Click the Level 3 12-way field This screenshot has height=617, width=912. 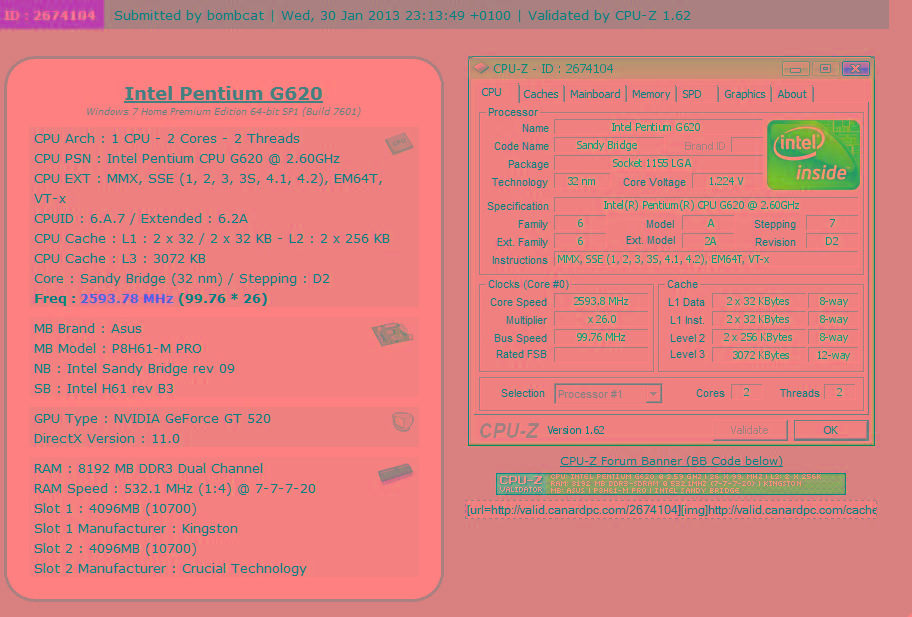pyautogui.click(x=833, y=355)
